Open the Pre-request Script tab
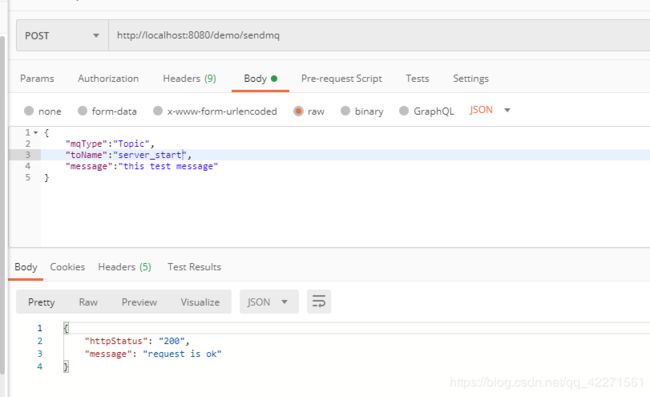650x397 pixels. (342, 79)
